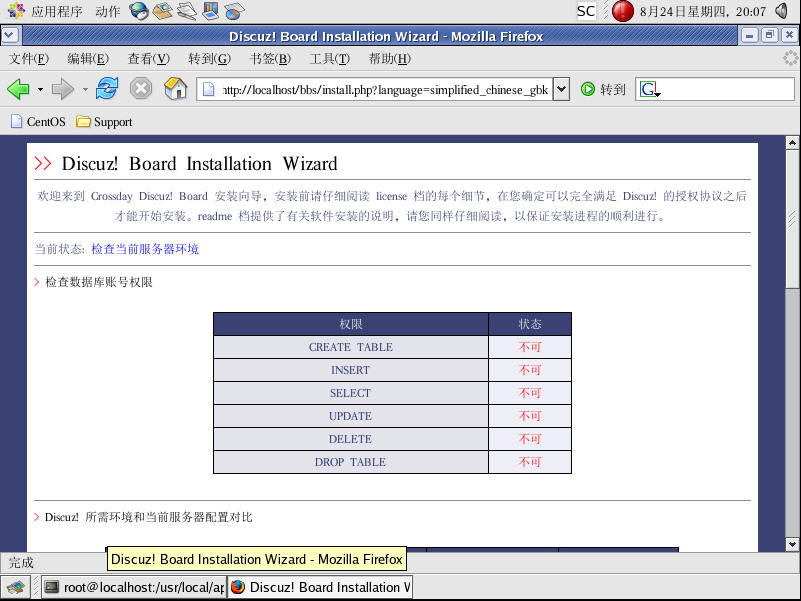The width and height of the screenshot is (801, 601).
Task: Click the vertical scrollbar thumb
Action: (x=792, y=219)
